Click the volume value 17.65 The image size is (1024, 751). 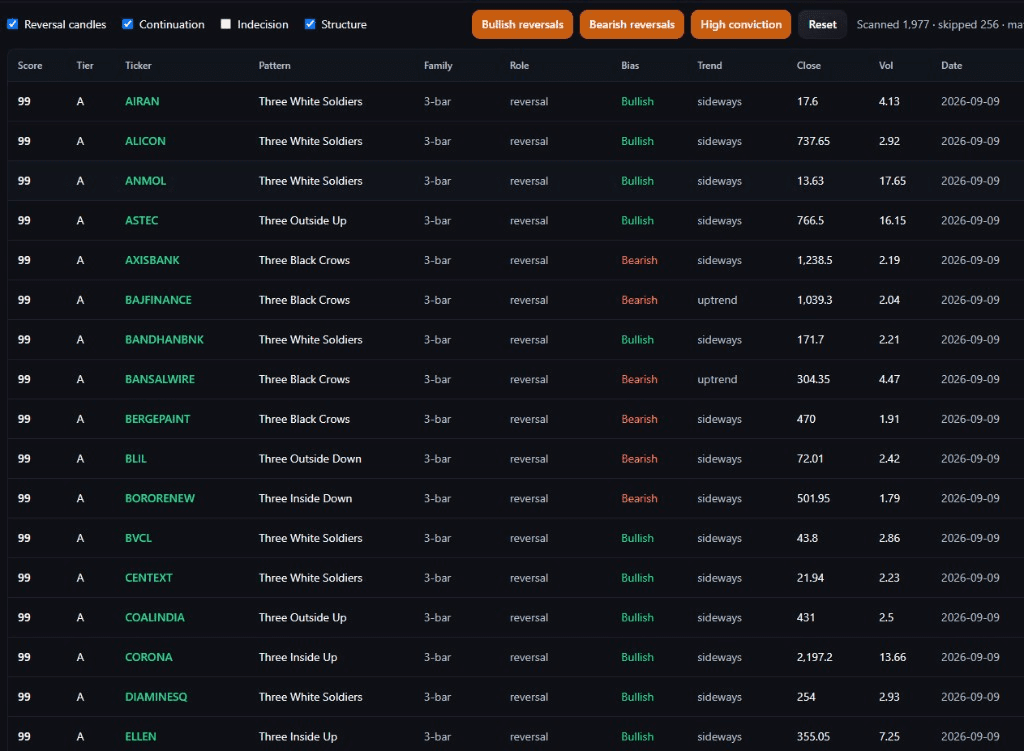coord(892,181)
